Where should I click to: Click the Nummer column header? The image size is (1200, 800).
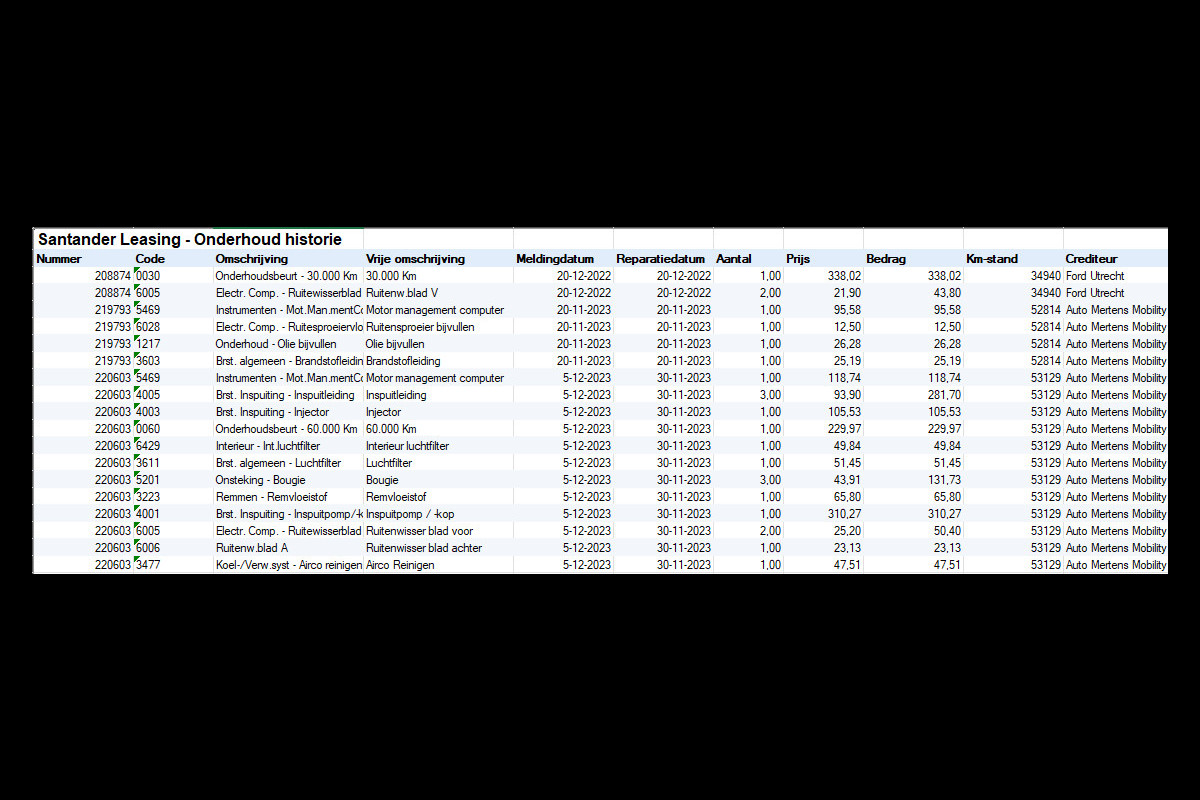pyautogui.click(x=59, y=259)
